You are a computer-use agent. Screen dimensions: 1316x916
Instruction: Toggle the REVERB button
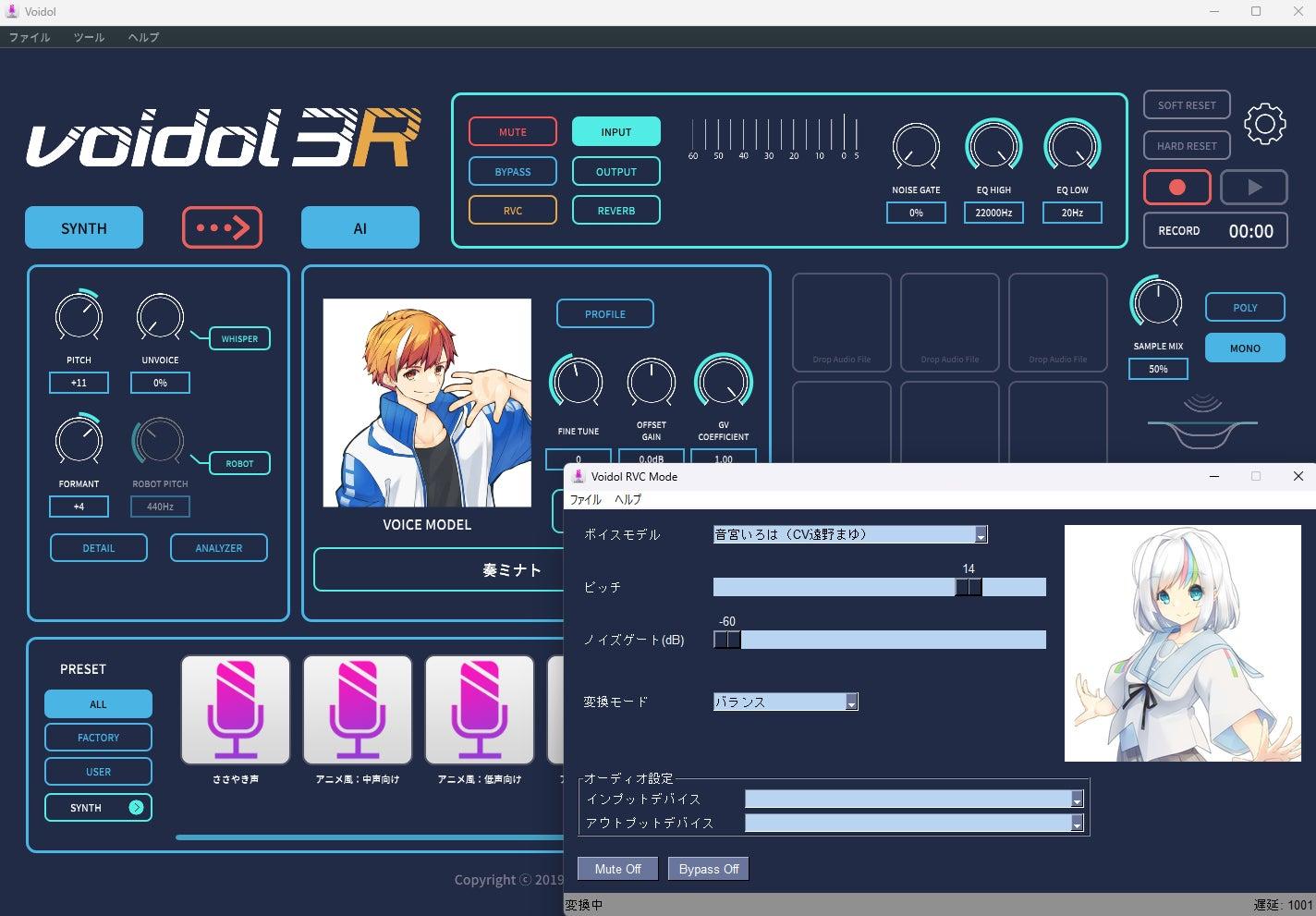(616, 211)
